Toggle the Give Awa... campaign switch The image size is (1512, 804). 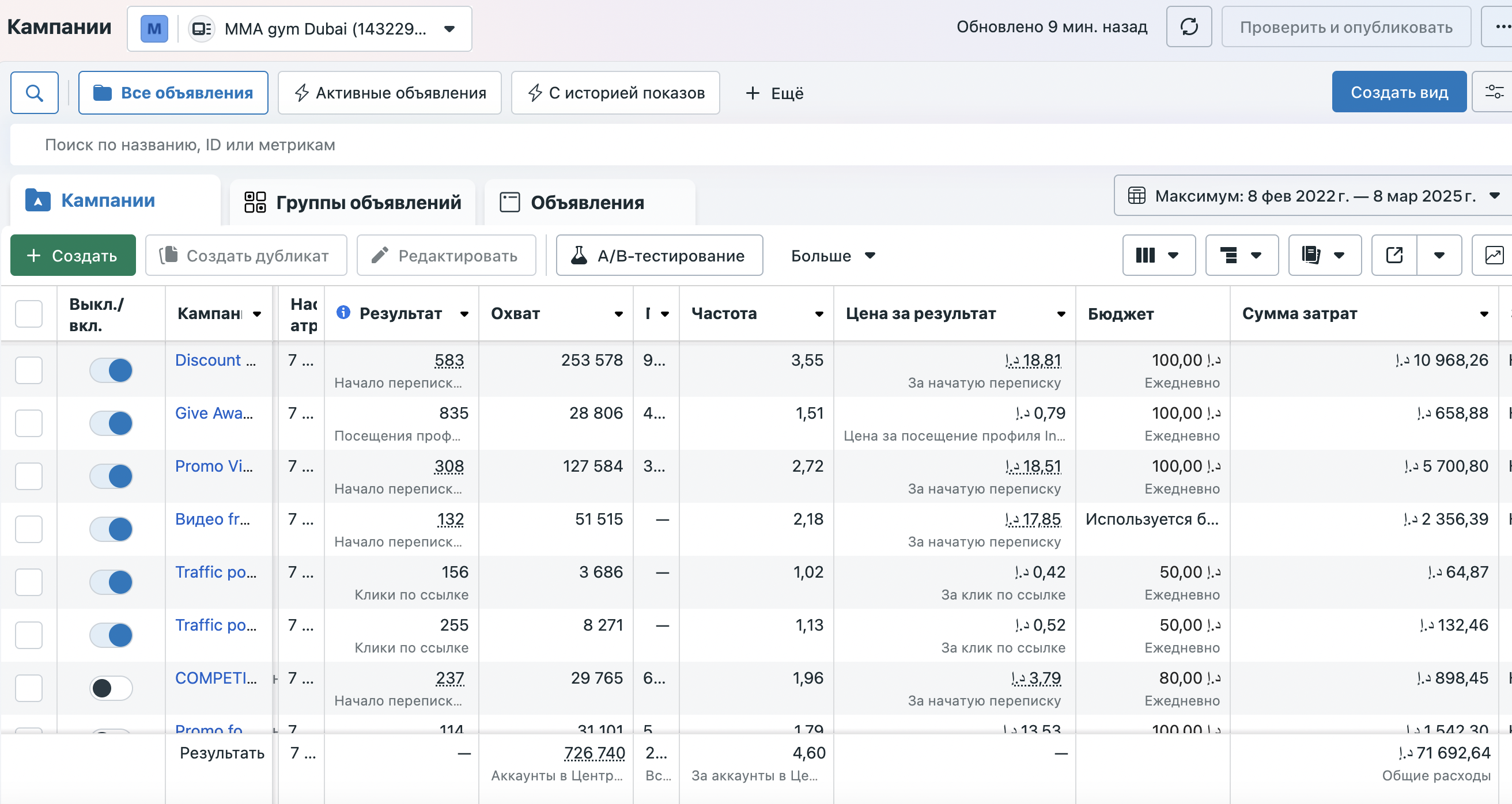[111, 423]
